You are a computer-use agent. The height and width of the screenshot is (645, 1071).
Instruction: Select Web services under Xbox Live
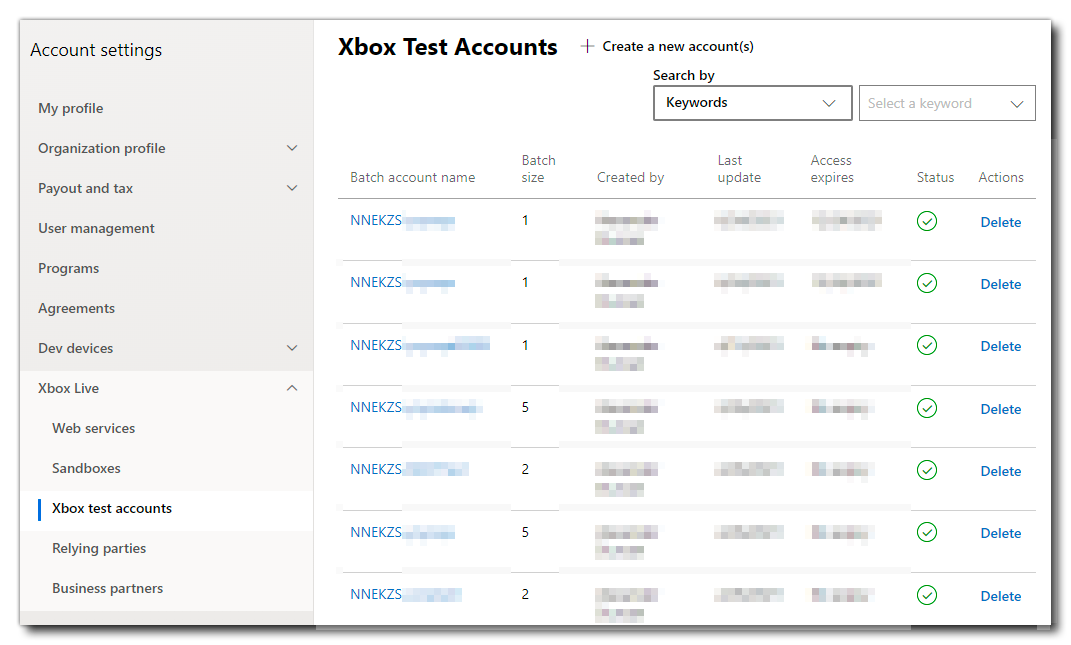coord(94,428)
